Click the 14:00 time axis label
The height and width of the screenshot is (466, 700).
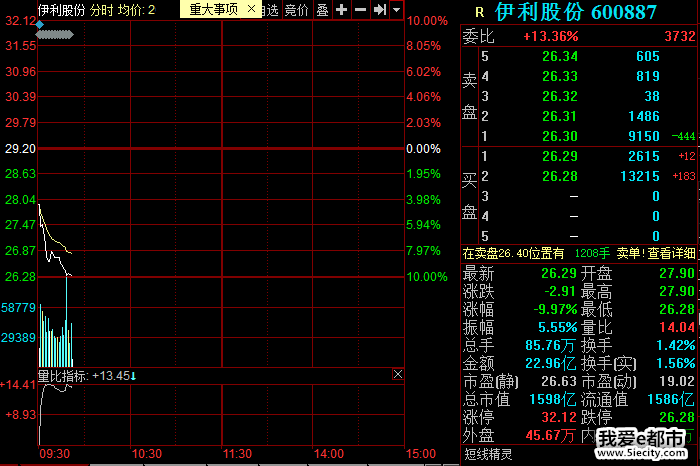[329, 454]
